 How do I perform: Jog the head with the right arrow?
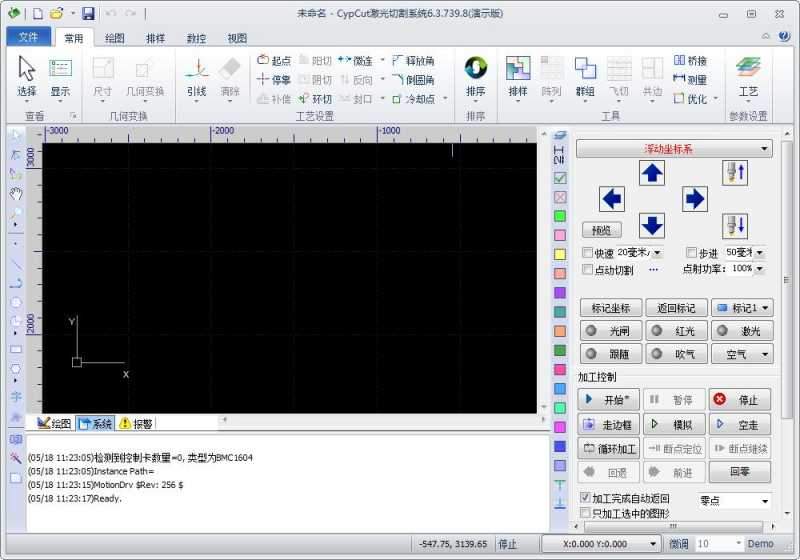tap(694, 199)
